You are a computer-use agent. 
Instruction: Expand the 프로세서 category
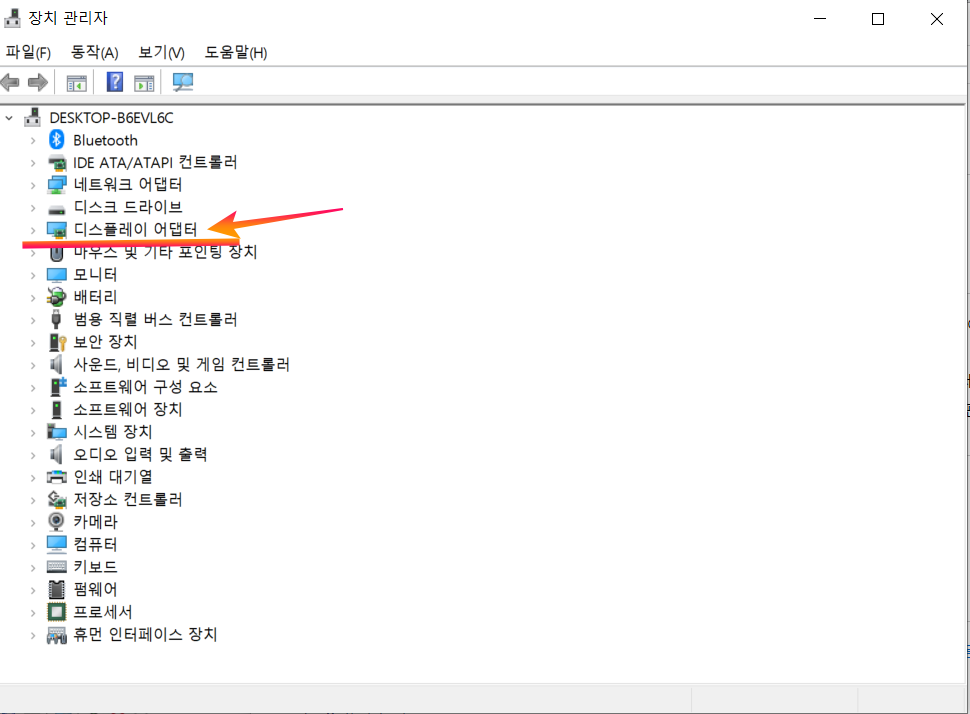[33, 613]
